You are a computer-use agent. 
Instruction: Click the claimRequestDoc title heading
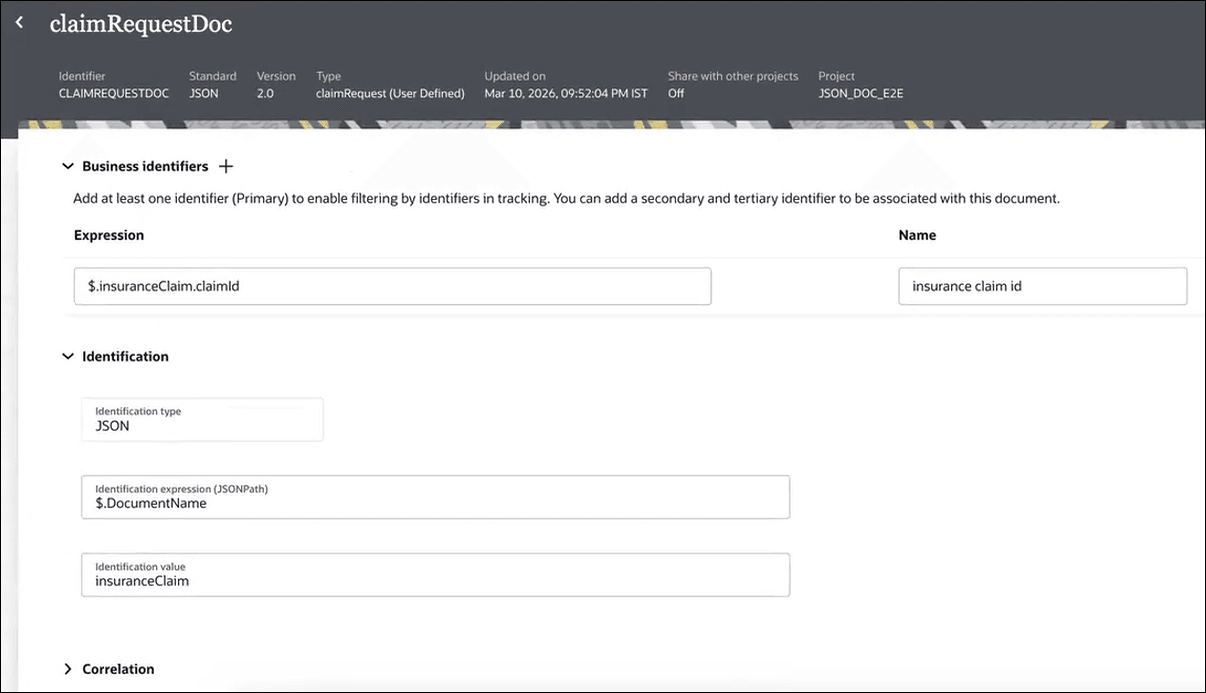140,22
